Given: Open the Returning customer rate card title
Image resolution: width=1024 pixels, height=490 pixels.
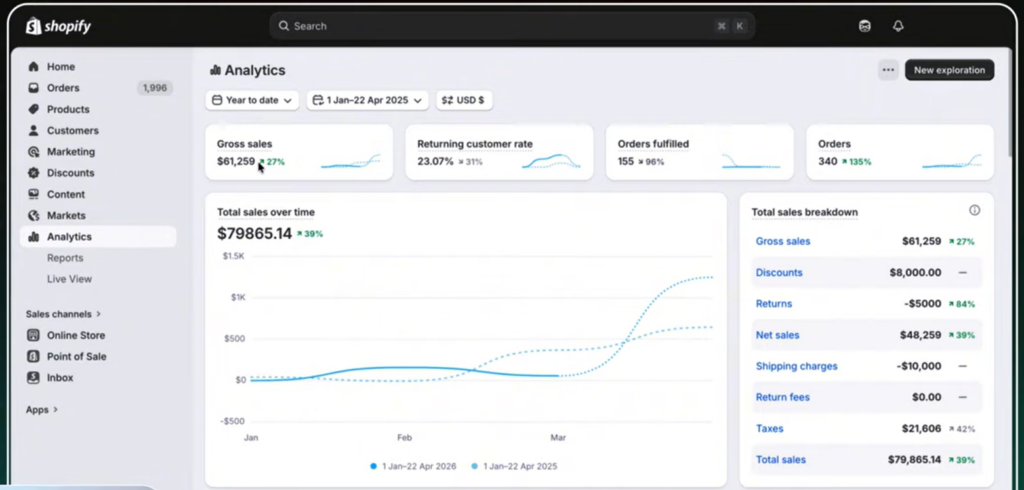Looking at the screenshot, I should pos(475,144).
